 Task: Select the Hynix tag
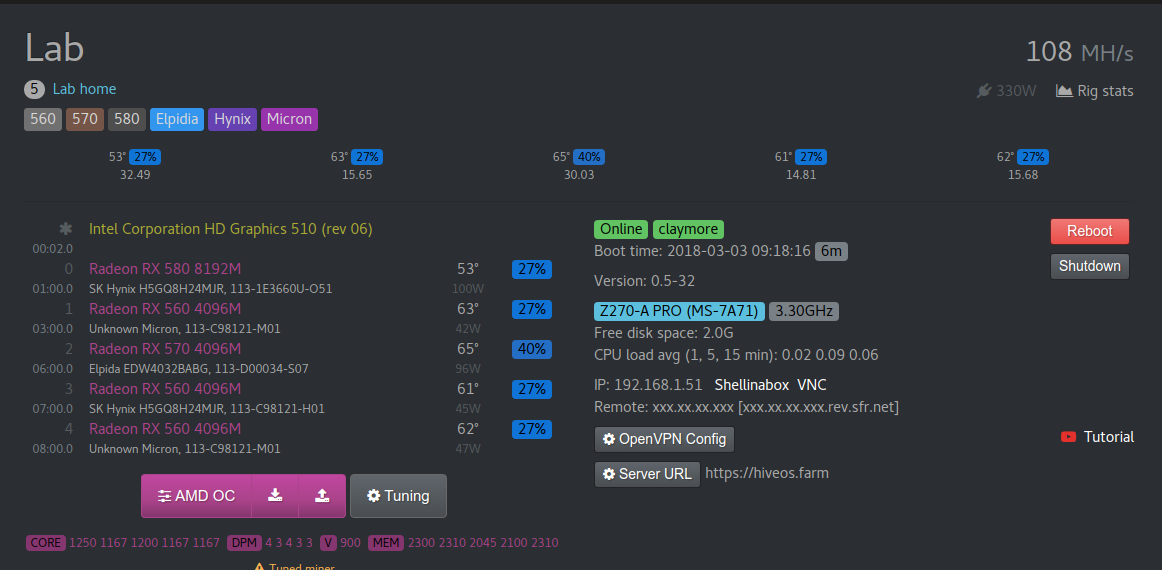click(233, 119)
